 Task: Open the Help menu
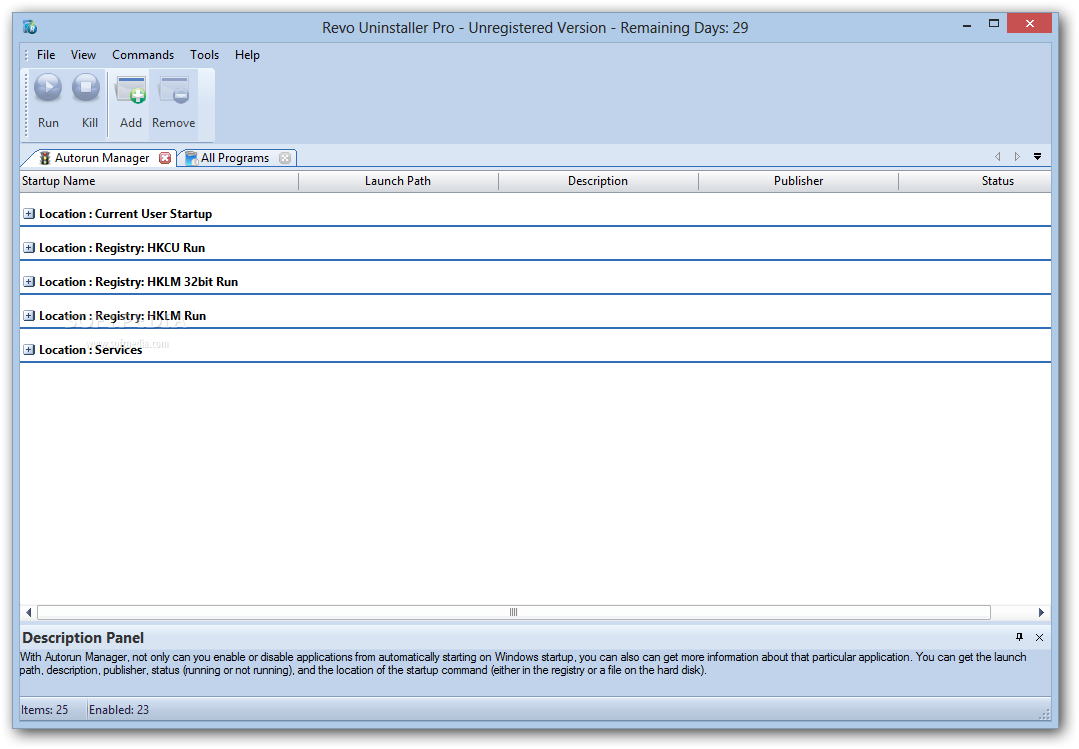(247, 55)
